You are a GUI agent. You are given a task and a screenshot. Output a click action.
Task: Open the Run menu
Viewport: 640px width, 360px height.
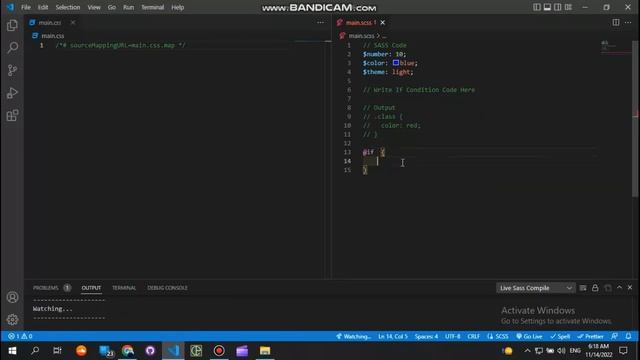128,7
